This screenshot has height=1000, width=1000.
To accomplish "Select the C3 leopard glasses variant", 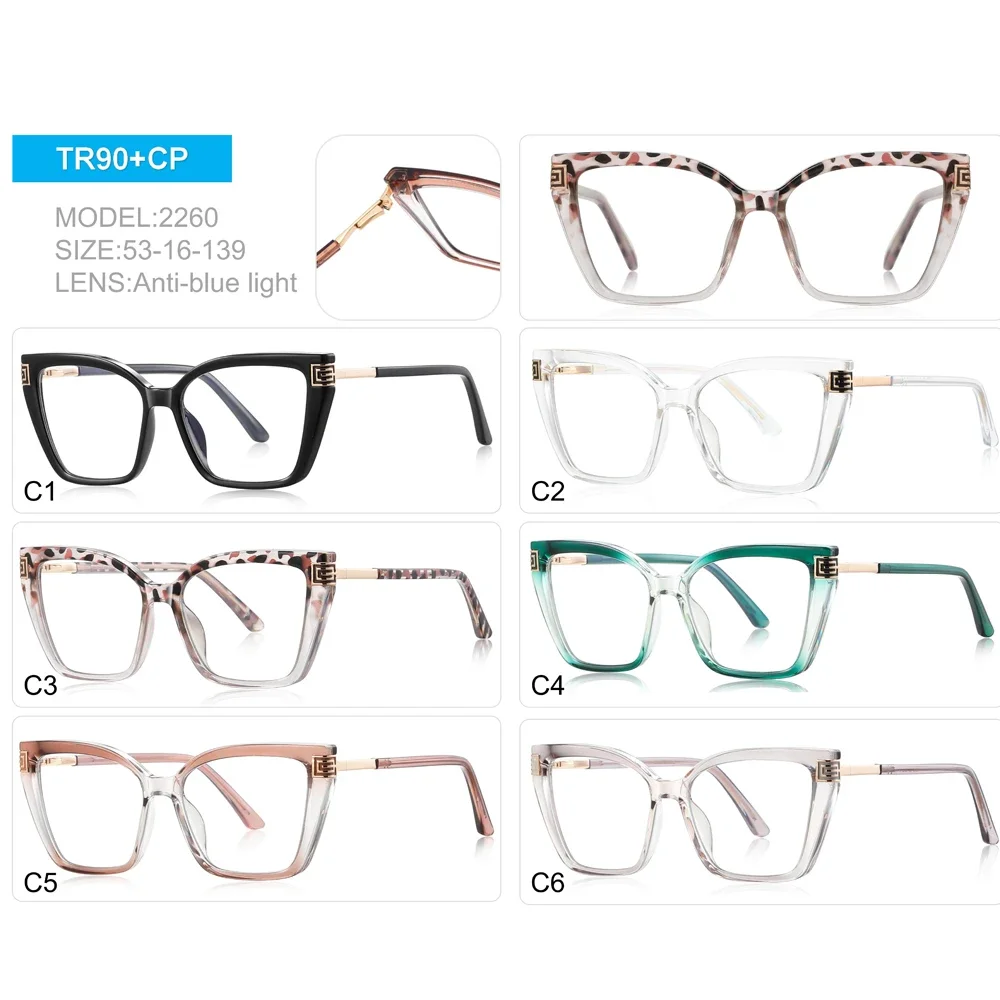I will (256, 614).
